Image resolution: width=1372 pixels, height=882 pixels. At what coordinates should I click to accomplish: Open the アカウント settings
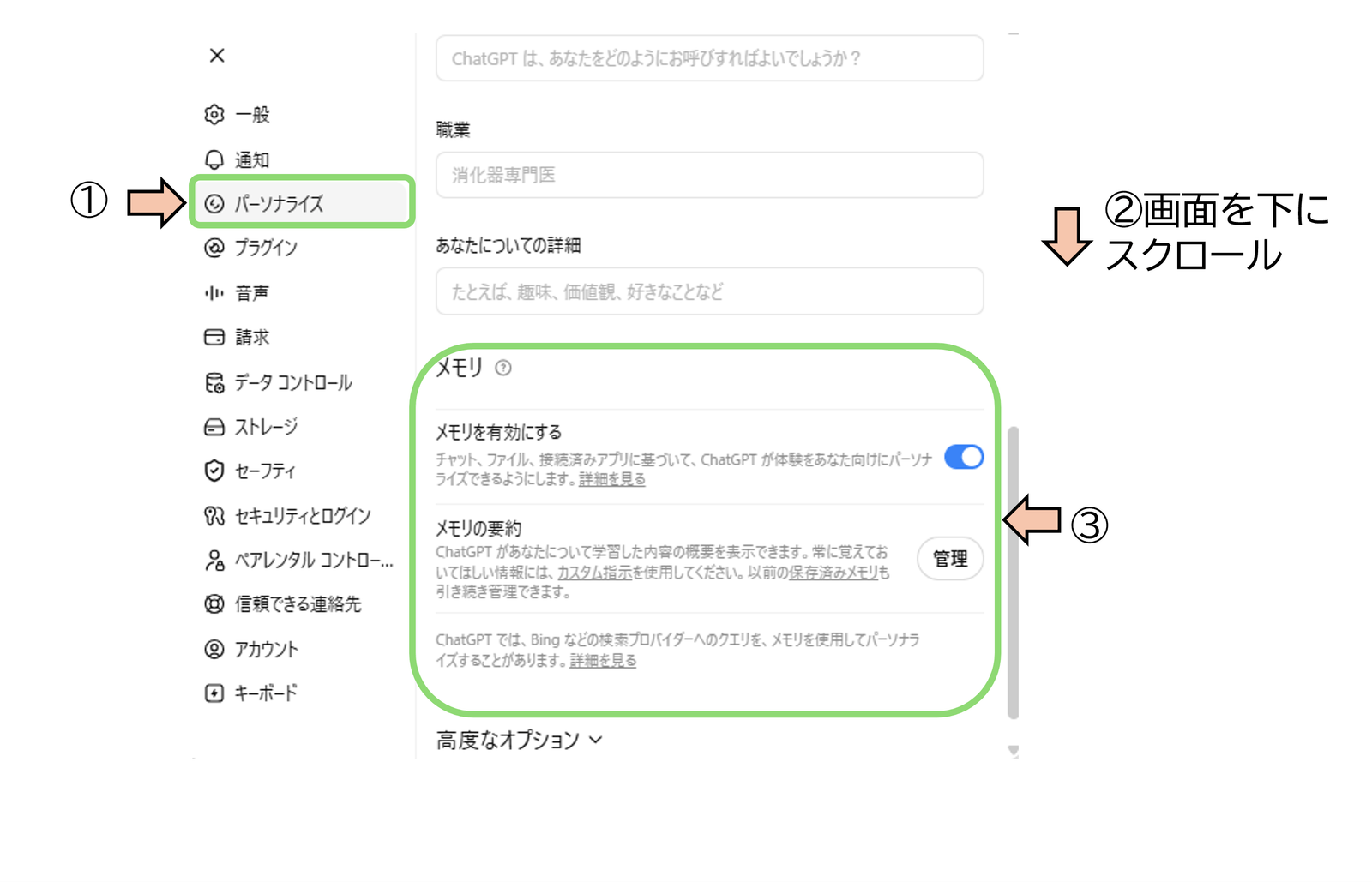(x=267, y=649)
